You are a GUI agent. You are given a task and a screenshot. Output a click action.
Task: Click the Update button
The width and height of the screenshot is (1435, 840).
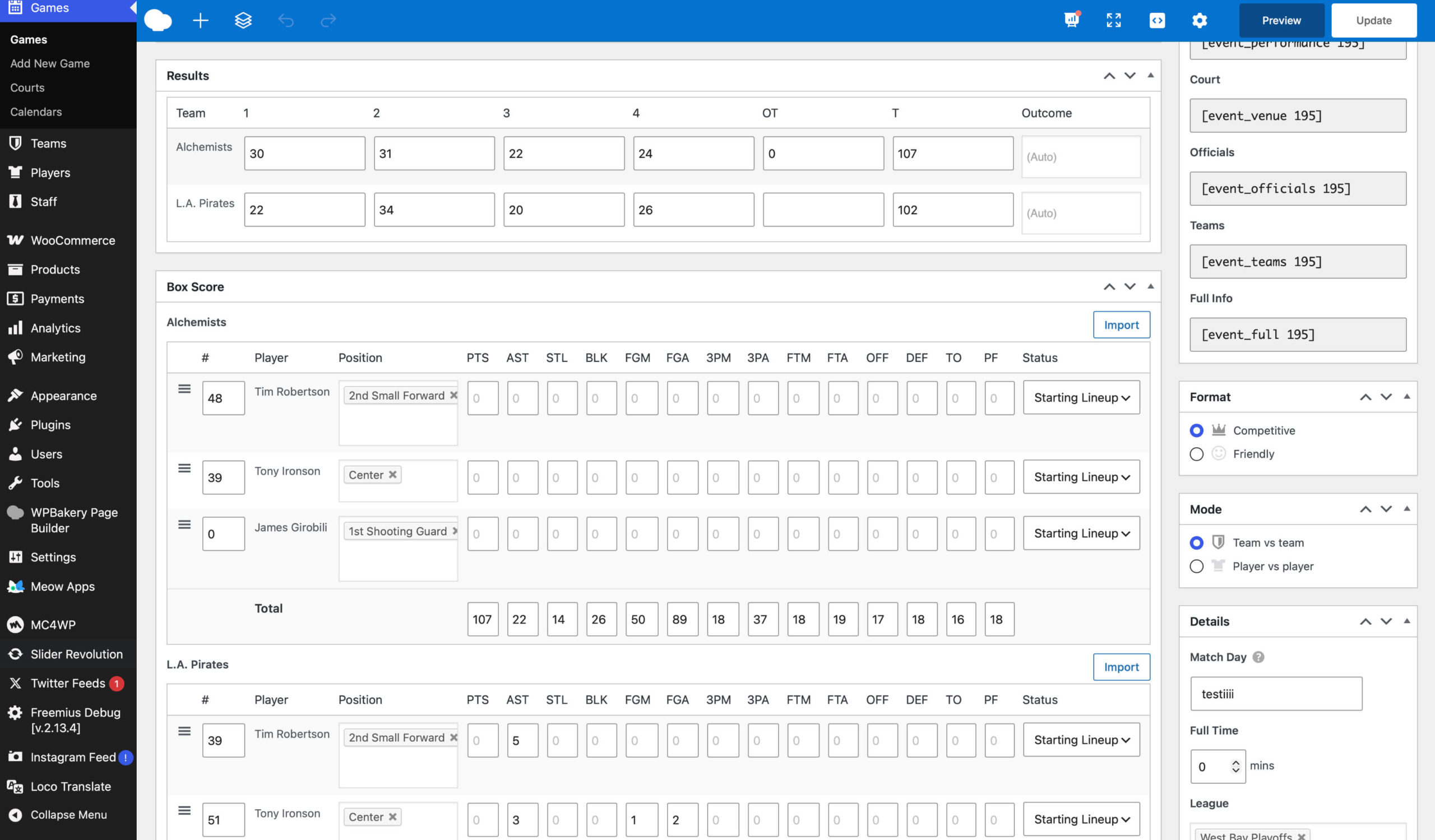[1373, 21]
